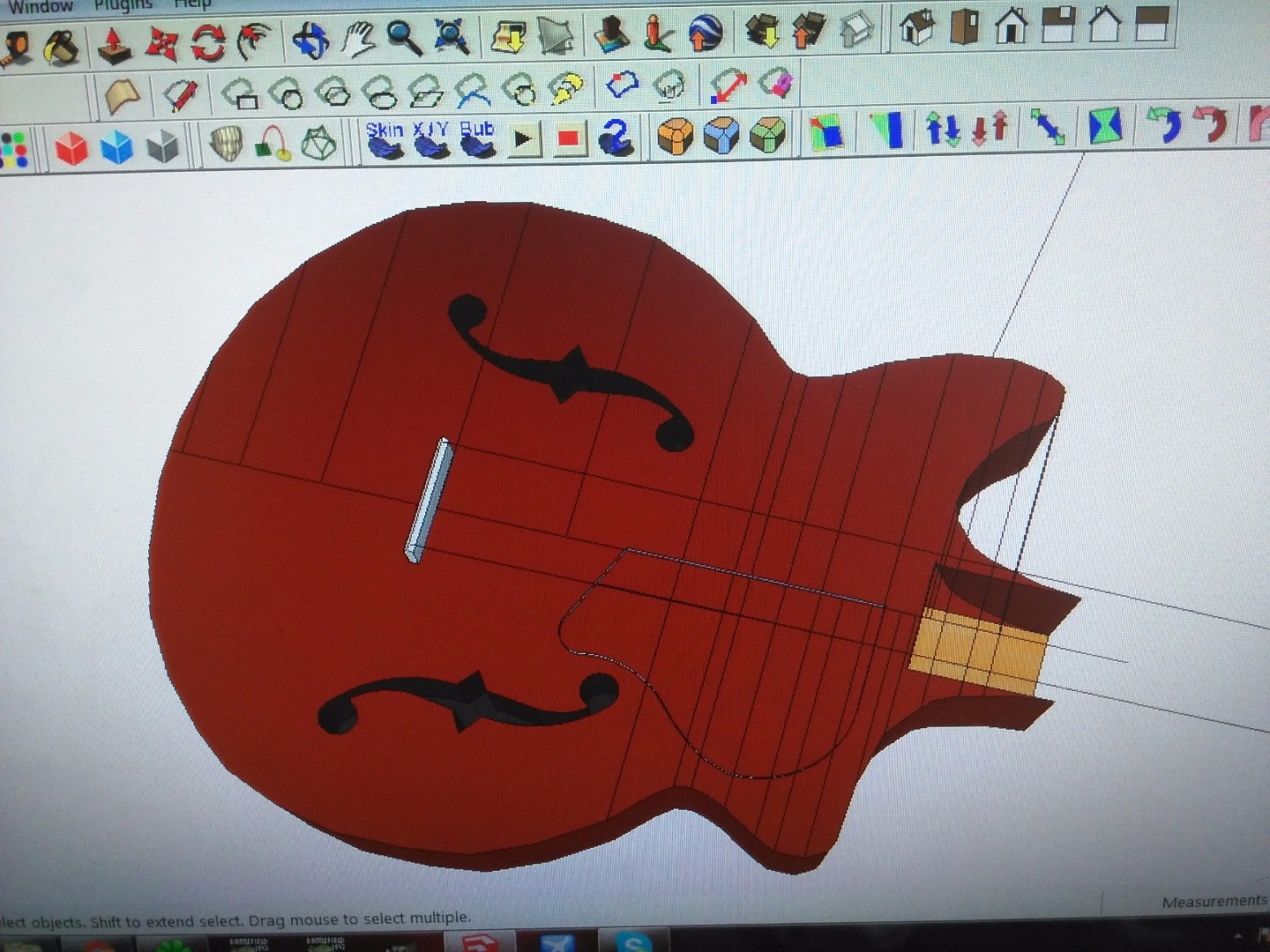
Task: Click the black play arrow button
Action: (x=523, y=138)
